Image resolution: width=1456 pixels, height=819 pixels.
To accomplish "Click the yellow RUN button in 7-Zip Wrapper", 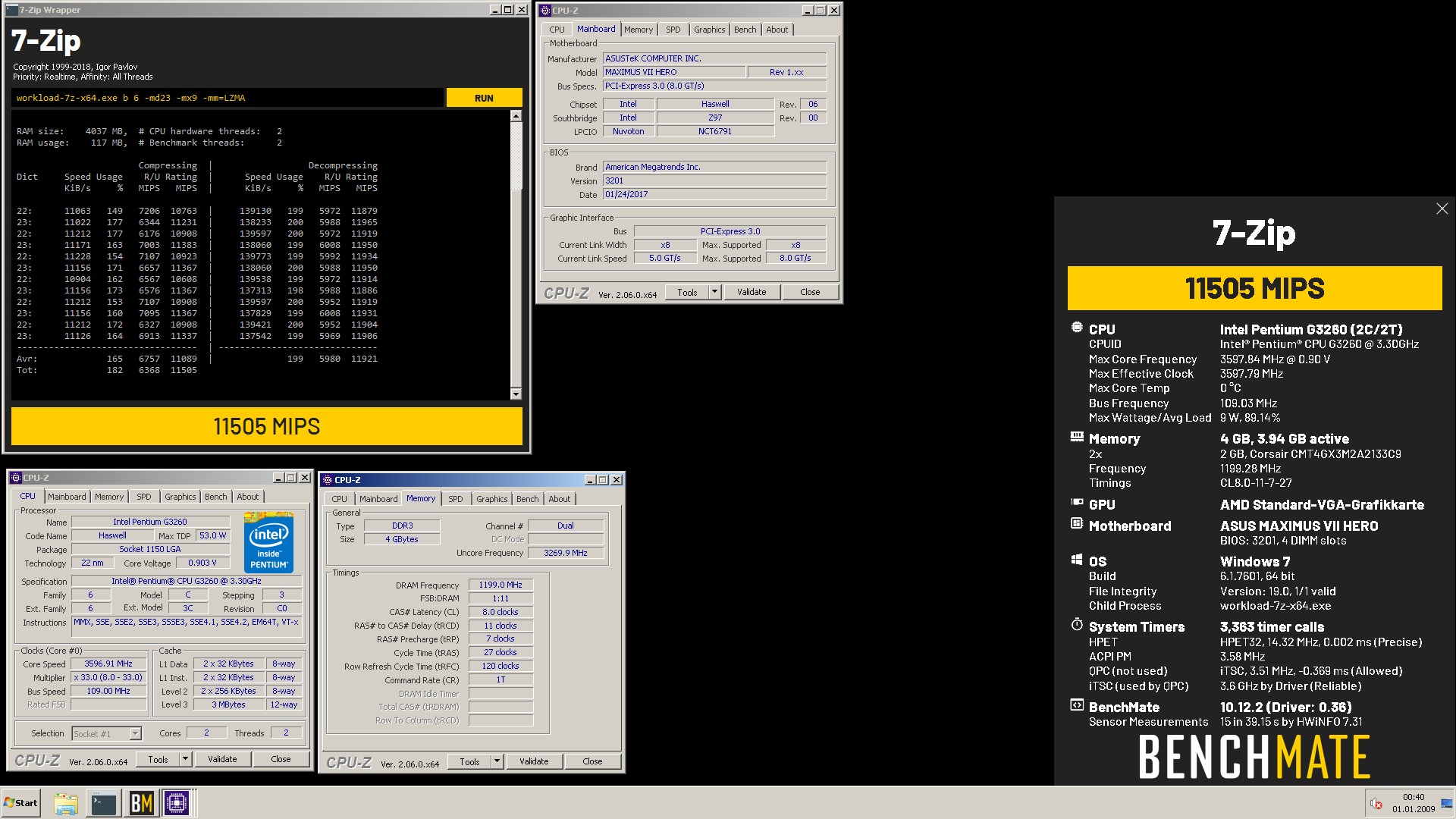I will coord(484,98).
